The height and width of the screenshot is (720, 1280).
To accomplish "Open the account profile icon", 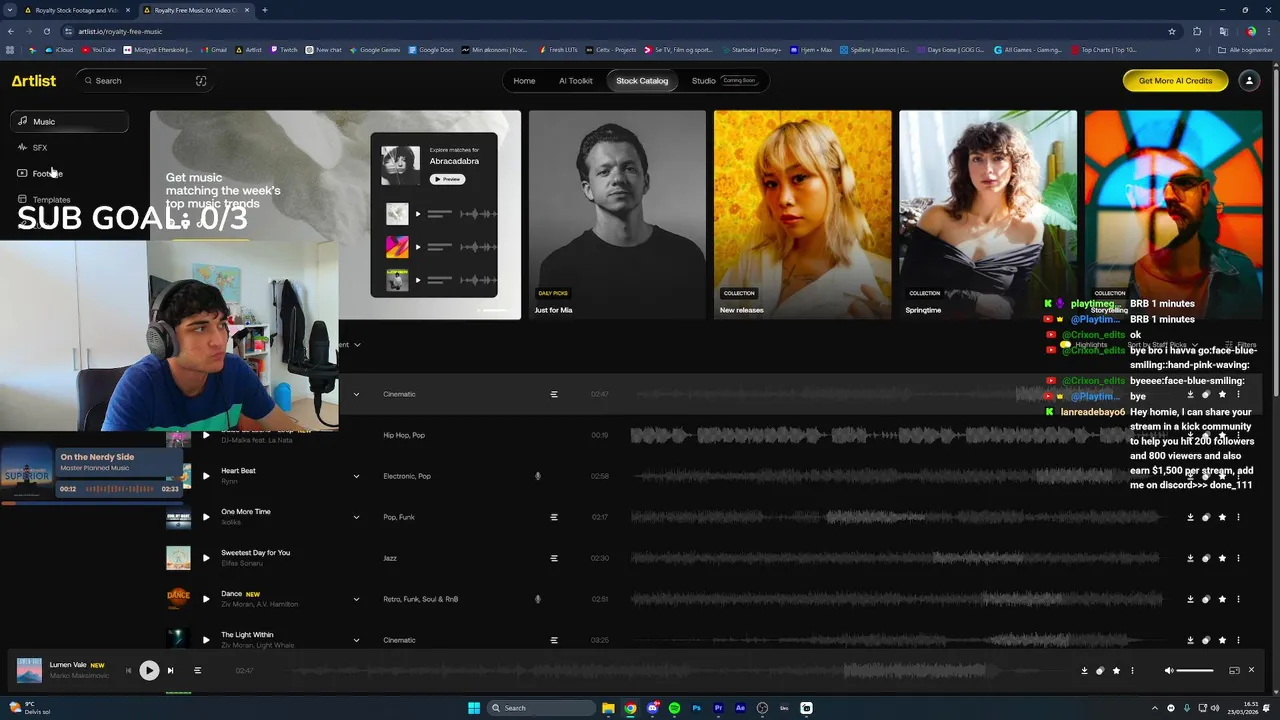I will [1249, 81].
